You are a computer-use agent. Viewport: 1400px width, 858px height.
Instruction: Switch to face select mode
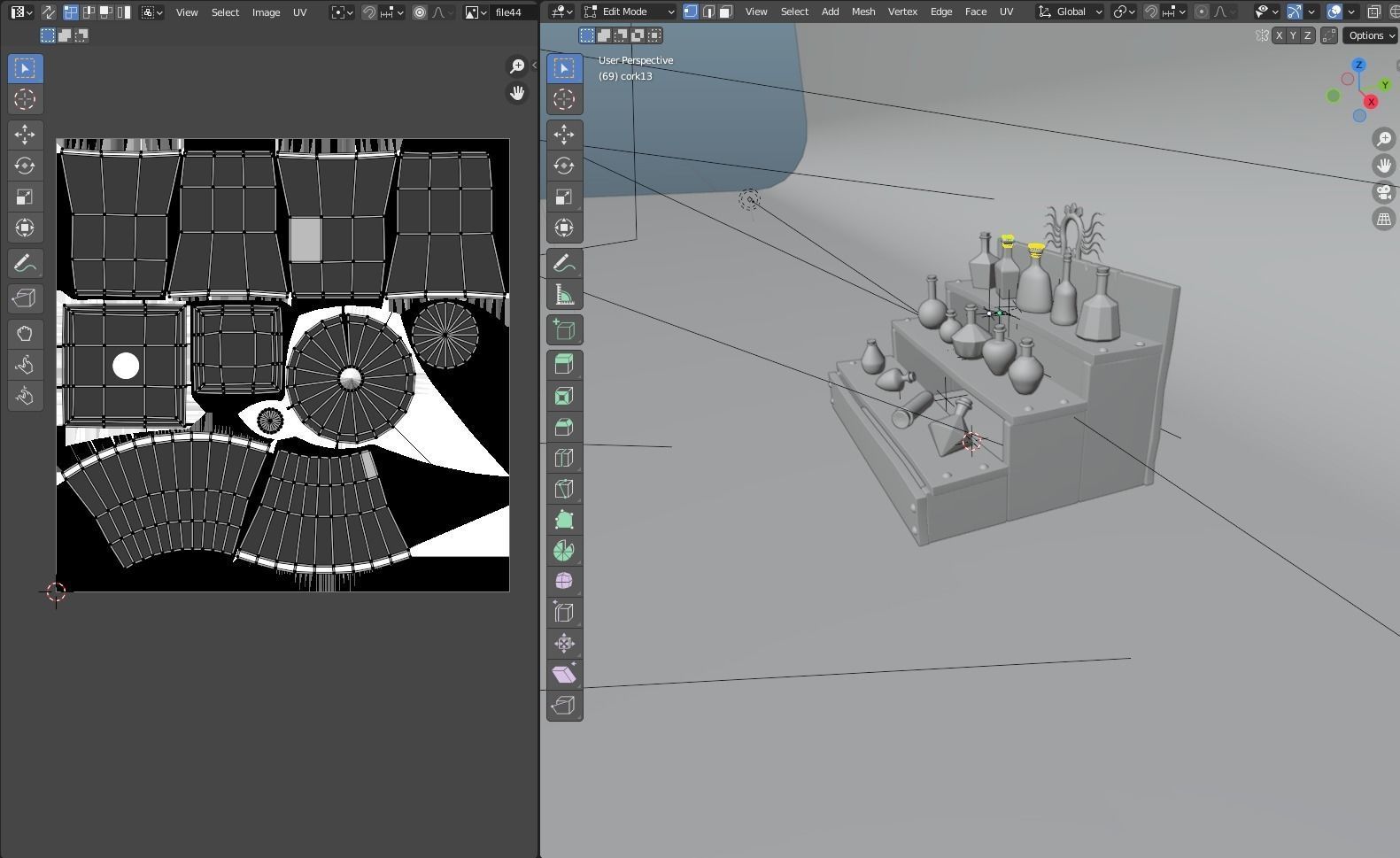pyautogui.click(x=725, y=12)
